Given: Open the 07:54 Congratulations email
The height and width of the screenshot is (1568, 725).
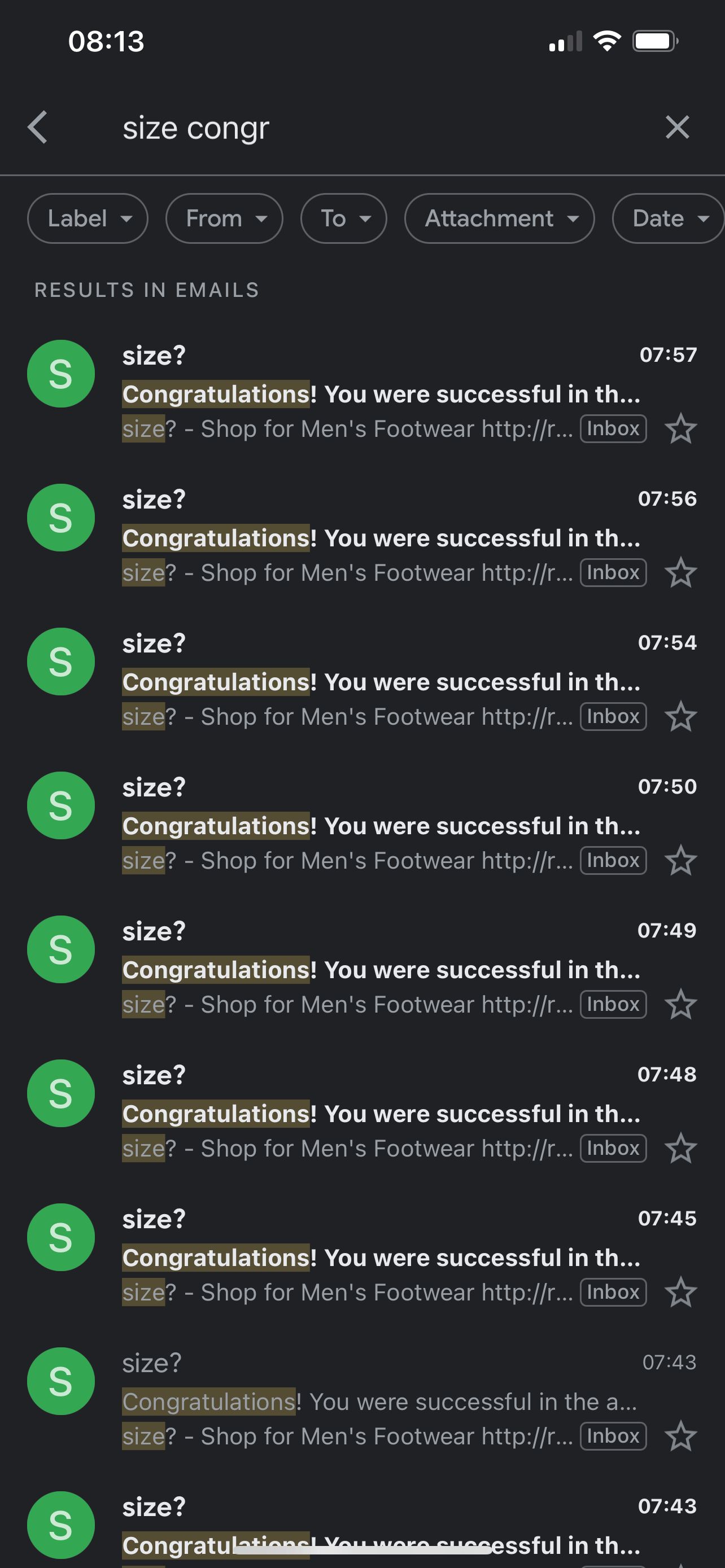Looking at the screenshot, I should [381, 682].
